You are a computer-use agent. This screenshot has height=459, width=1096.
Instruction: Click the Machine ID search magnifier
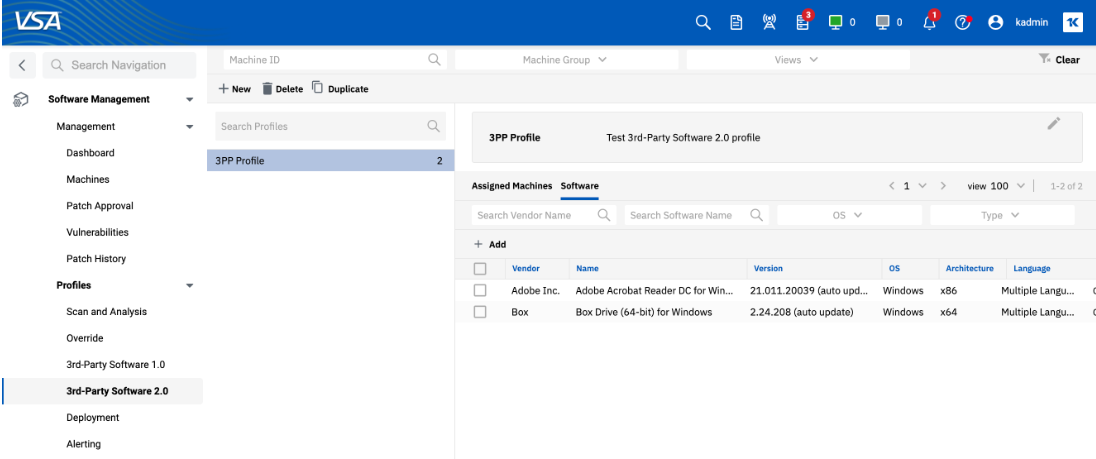tap(434, 60)
